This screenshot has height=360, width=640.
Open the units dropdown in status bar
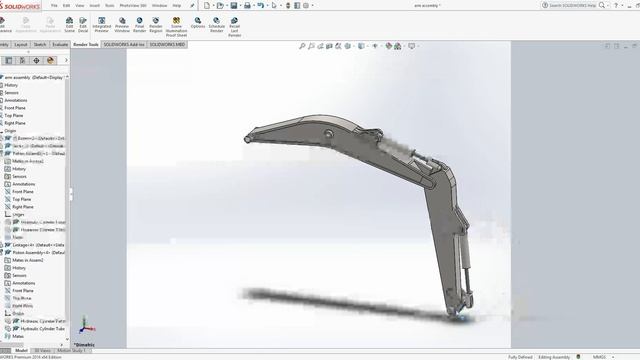[613, 357]
